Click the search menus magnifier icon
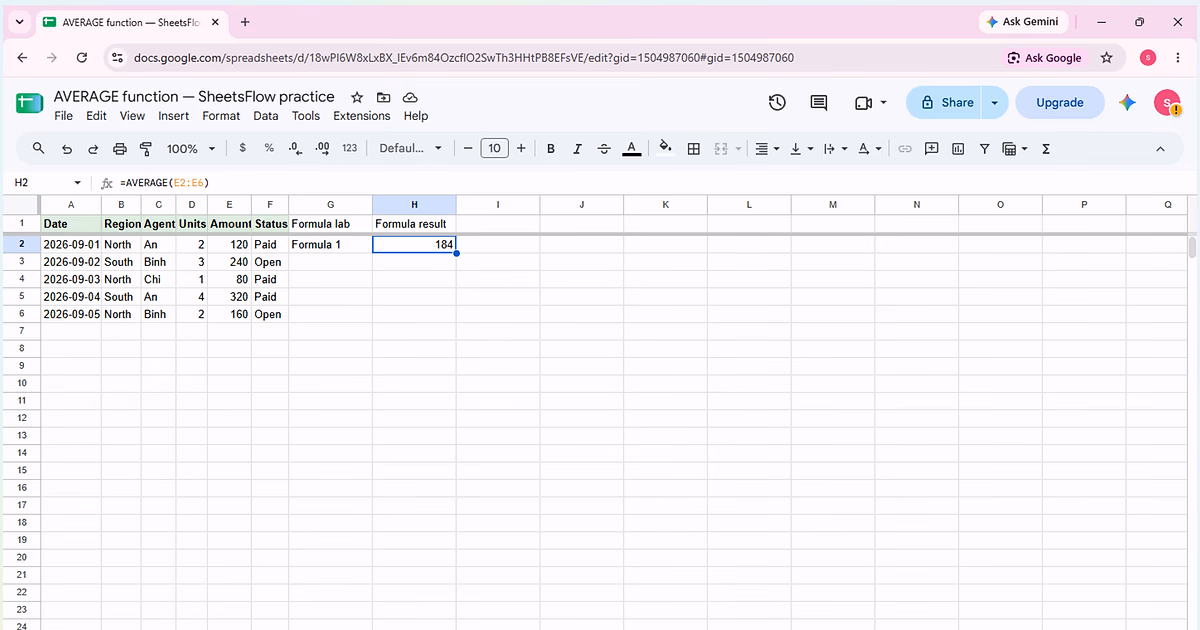 39,148
